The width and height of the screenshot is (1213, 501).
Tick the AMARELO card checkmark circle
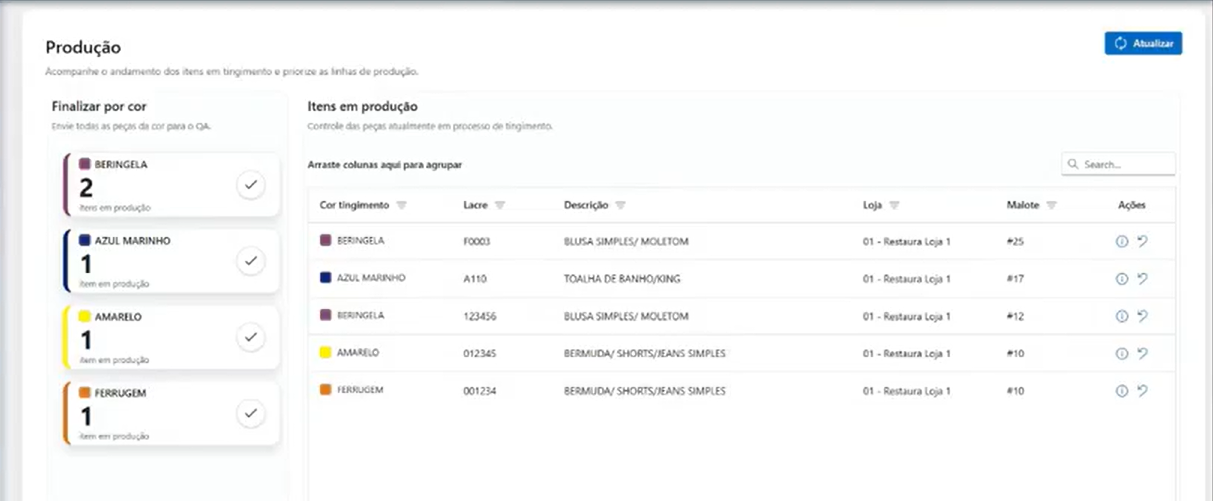click(x=250, y=337)
